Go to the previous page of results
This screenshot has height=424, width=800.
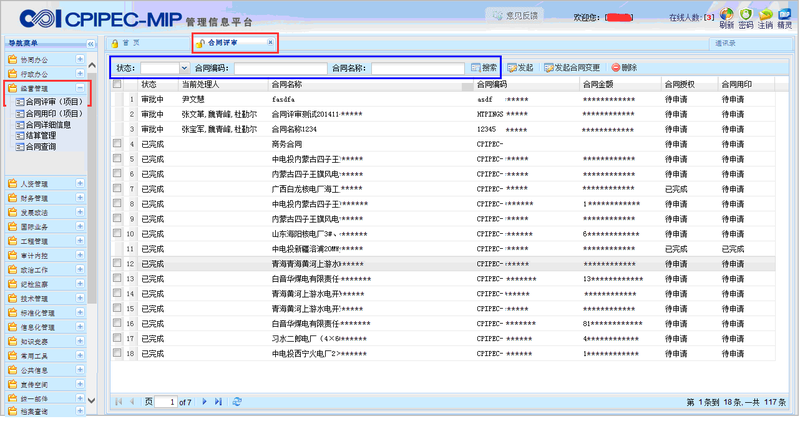click(132, 402)
